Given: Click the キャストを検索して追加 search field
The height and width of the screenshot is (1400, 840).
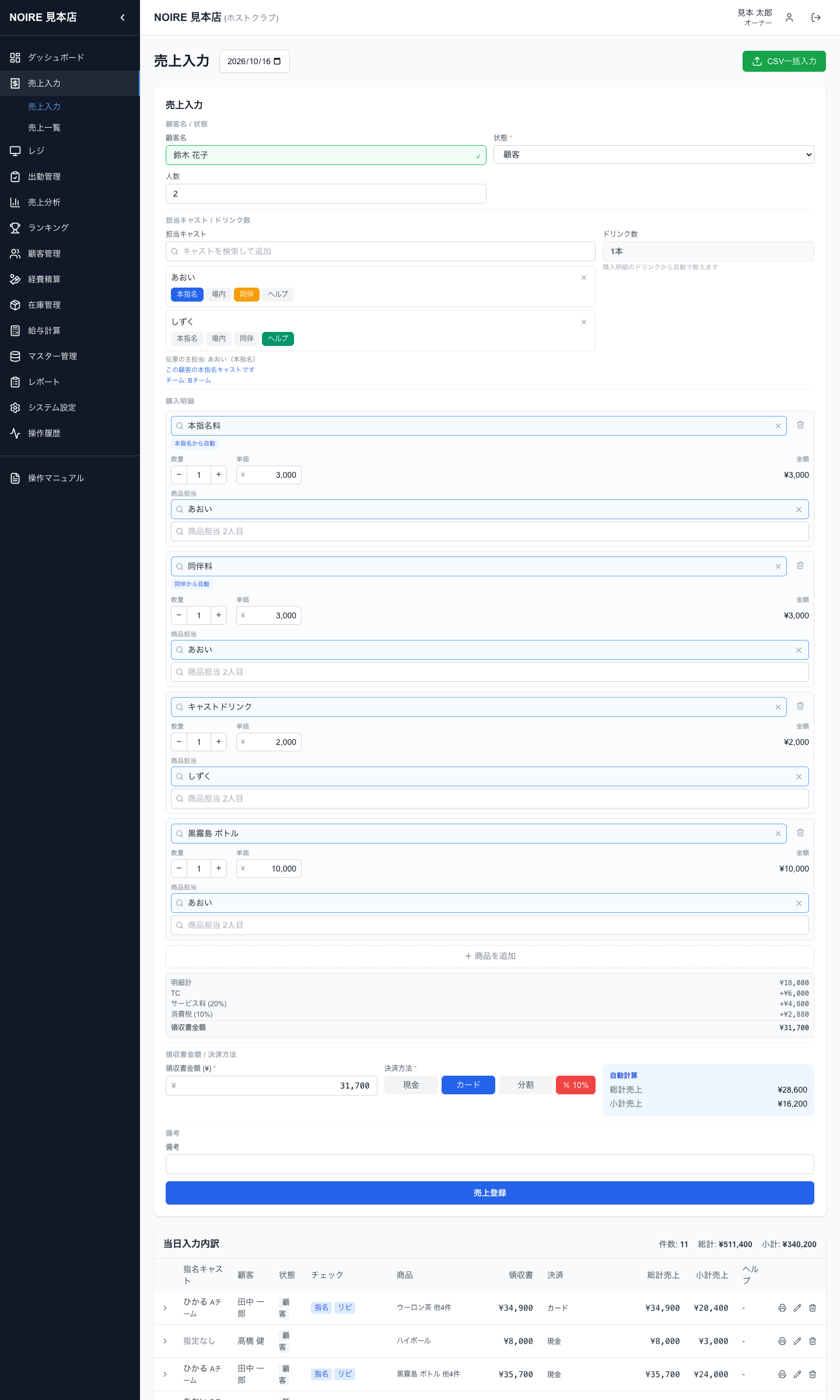Looking at the screenshot, I should (380, 251).
